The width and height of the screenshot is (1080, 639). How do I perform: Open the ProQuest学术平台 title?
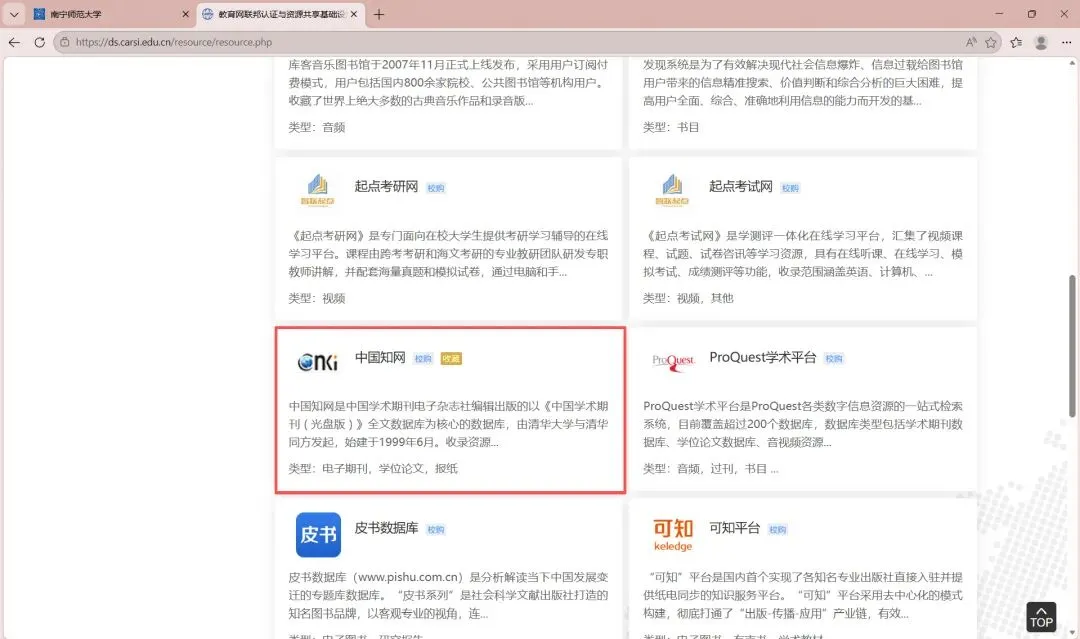click(762, 357)
